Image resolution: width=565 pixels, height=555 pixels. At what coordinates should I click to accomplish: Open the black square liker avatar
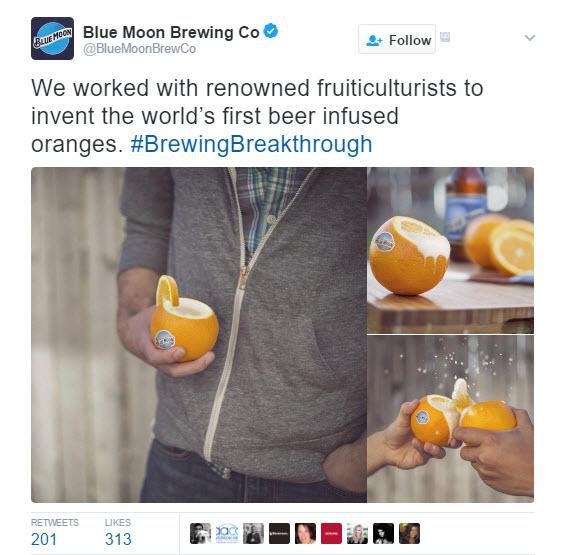tap(279, 533)
